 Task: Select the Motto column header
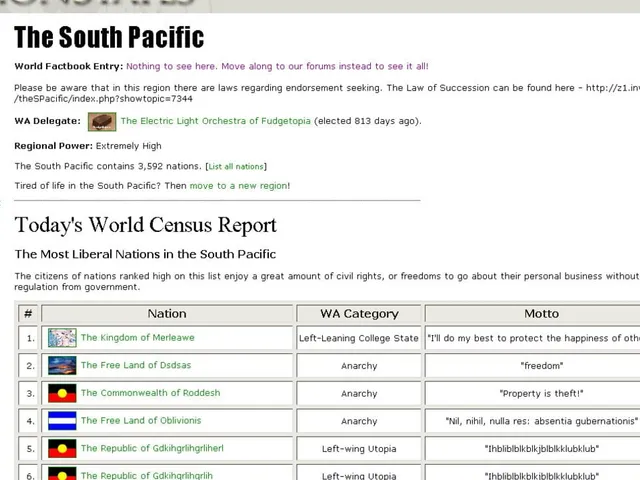coord(541,313)
